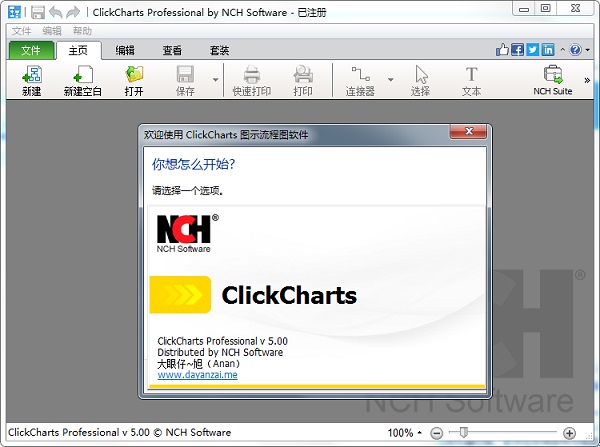This screenshot has height=447, width=600.
Task: Click the 快速打印 quick print icon
Action: (252, 80)
